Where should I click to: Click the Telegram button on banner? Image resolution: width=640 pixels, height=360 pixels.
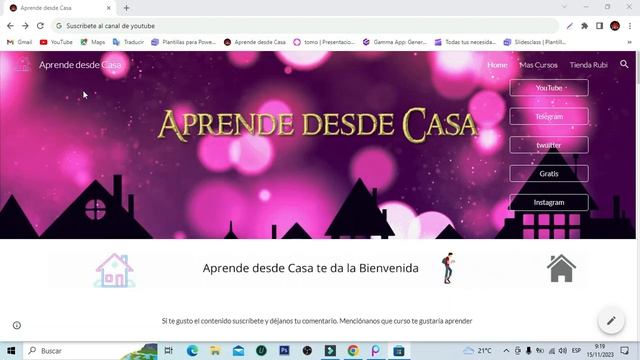tap(549, 116)
